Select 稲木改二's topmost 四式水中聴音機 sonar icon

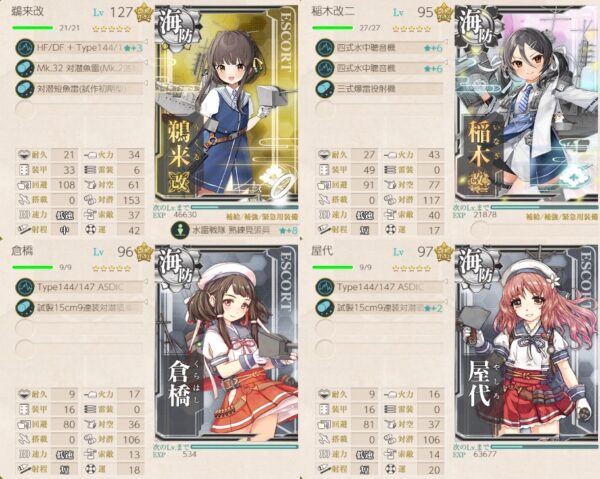(x=325, y=48)
